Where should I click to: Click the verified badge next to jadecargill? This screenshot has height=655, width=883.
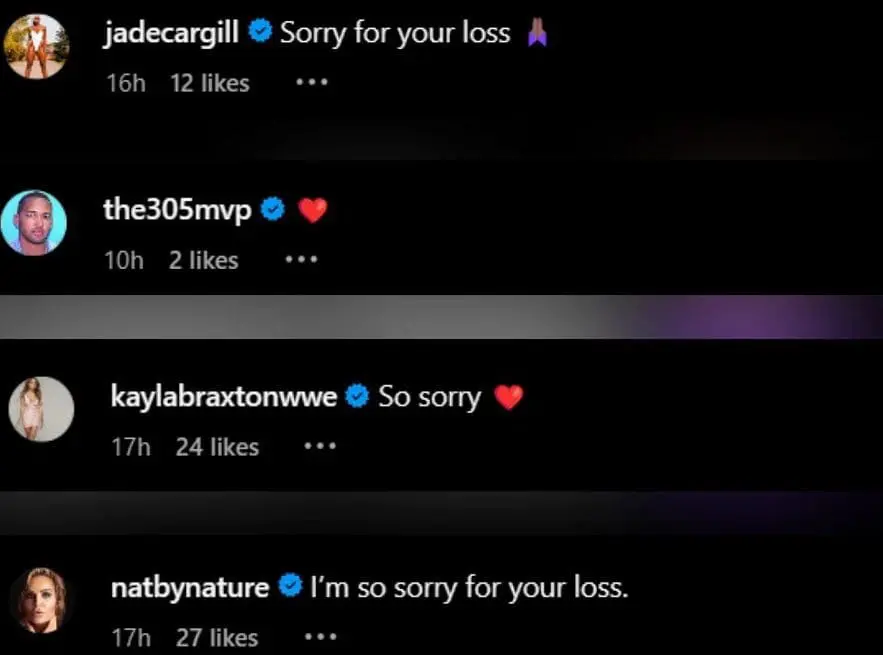click(260, 30)
